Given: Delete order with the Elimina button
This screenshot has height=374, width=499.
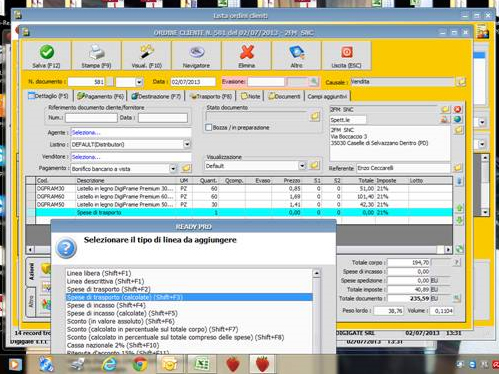Looking at the screenshot, I should point(246,56).
